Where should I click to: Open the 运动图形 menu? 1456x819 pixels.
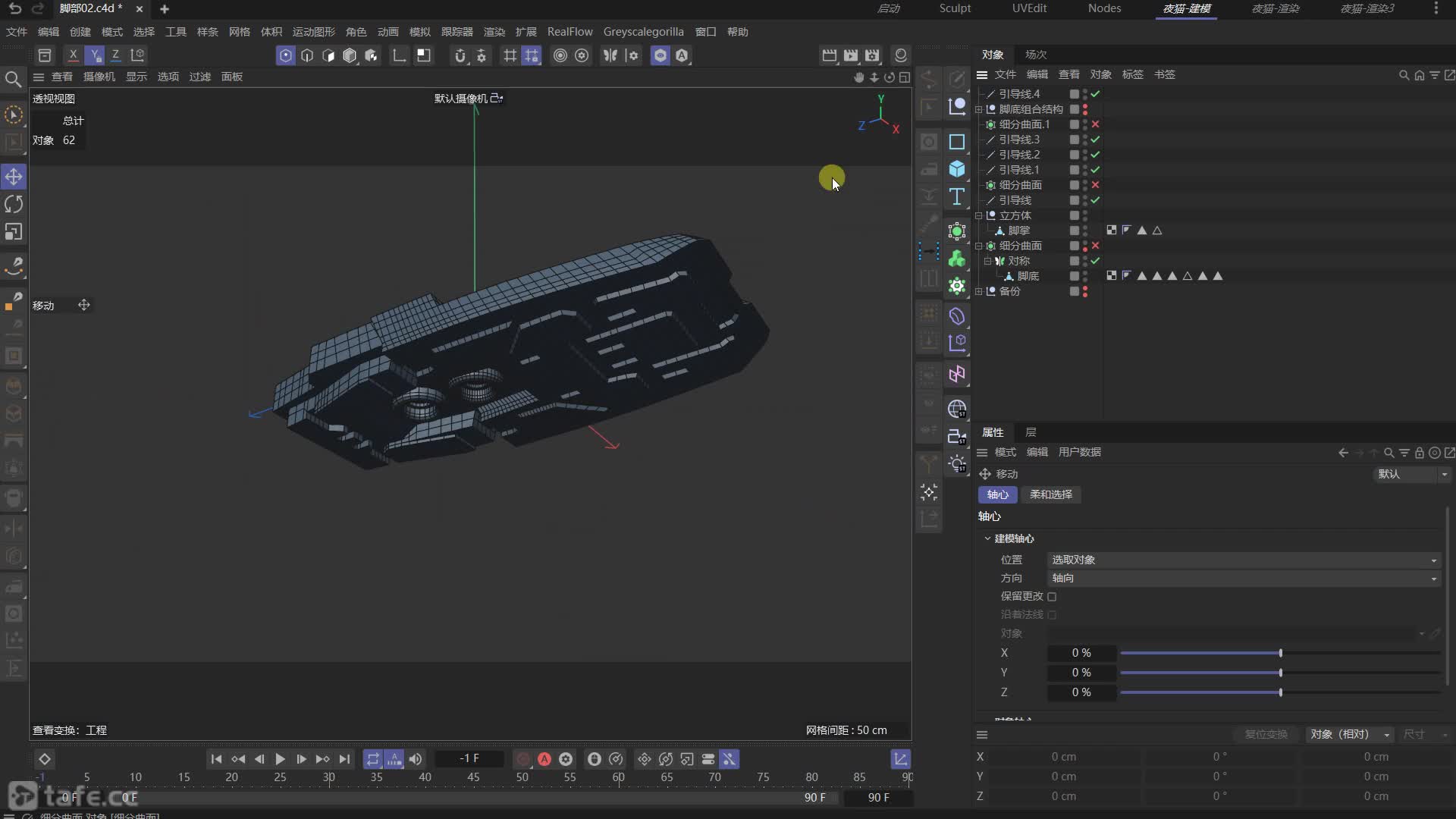point(313,32)
